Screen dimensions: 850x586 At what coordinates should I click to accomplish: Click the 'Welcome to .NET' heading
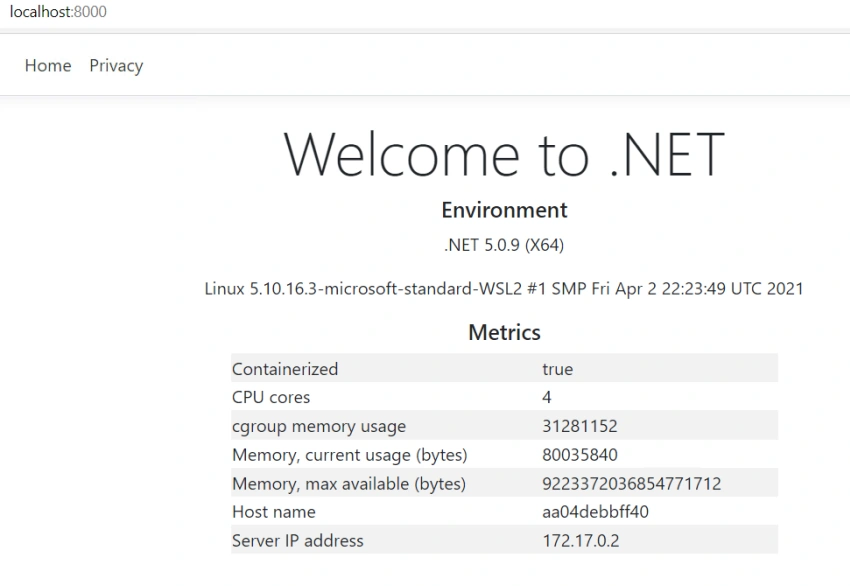pos(504,154)
